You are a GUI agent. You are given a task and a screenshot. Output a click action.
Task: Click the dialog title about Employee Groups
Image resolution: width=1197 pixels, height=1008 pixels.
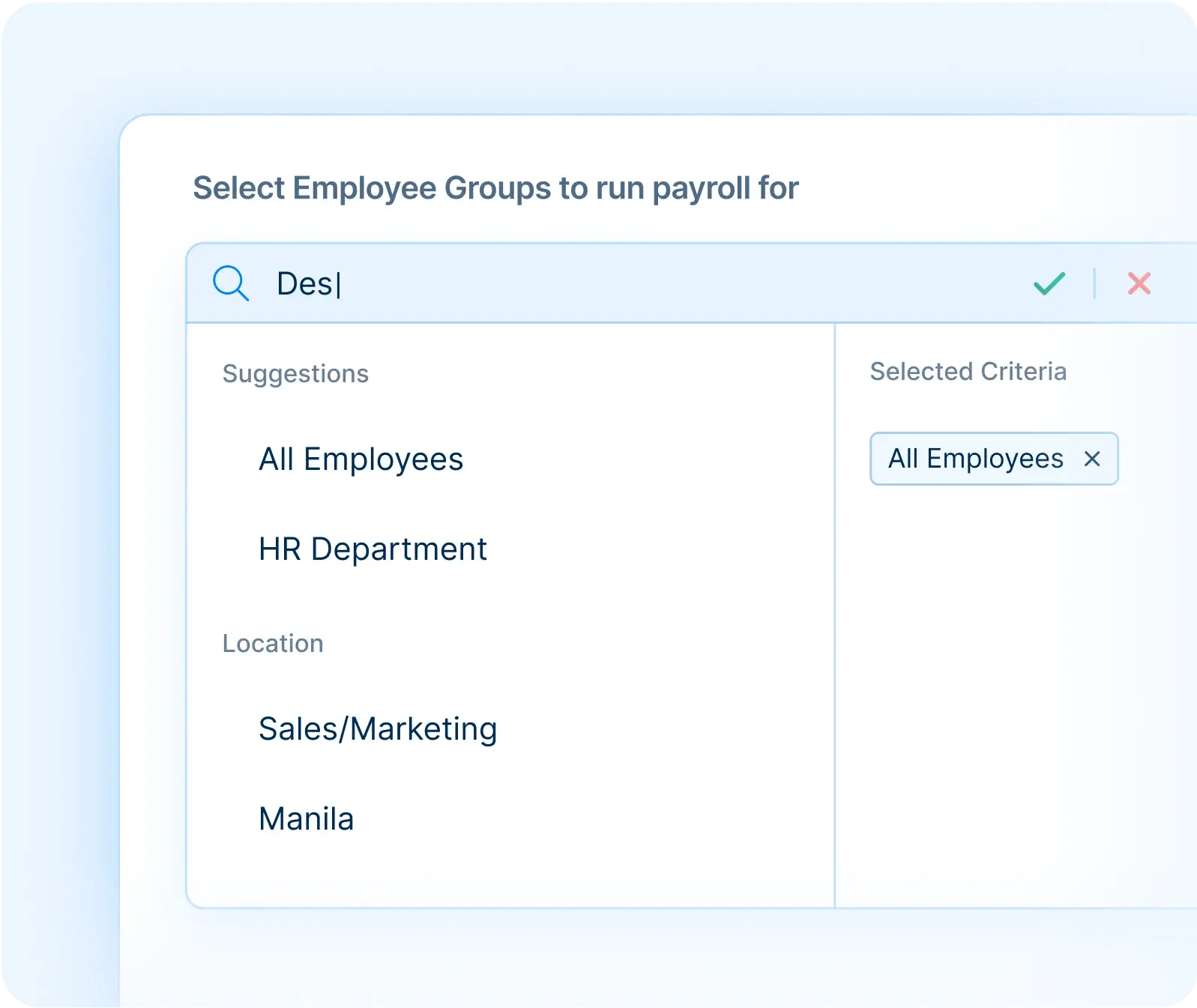[x=496, y=187]
